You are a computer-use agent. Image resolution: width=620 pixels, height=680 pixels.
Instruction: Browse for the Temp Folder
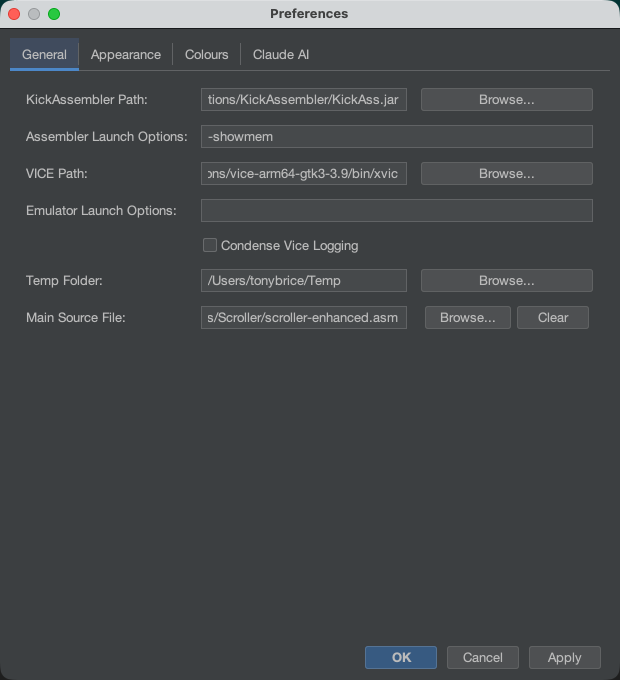click(x=506, y=281)
